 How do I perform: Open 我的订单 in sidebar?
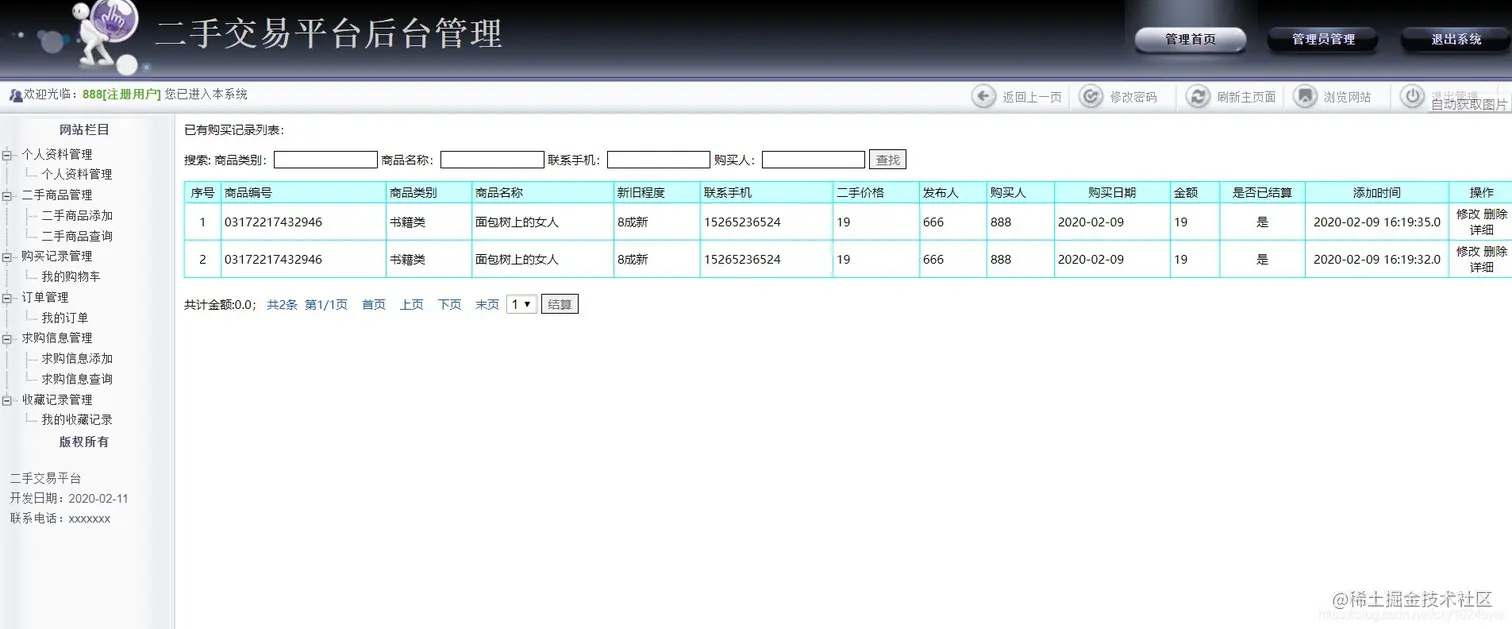[x=65, y=318]
